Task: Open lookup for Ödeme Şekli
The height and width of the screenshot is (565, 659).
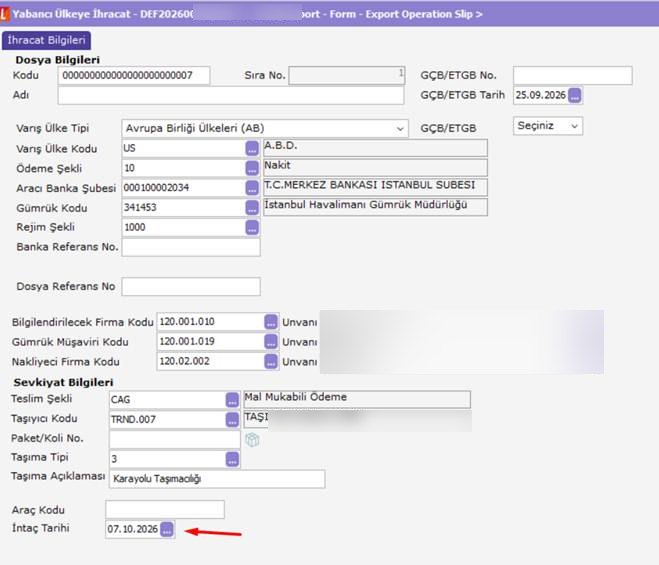Action: [x=252, y=168]
